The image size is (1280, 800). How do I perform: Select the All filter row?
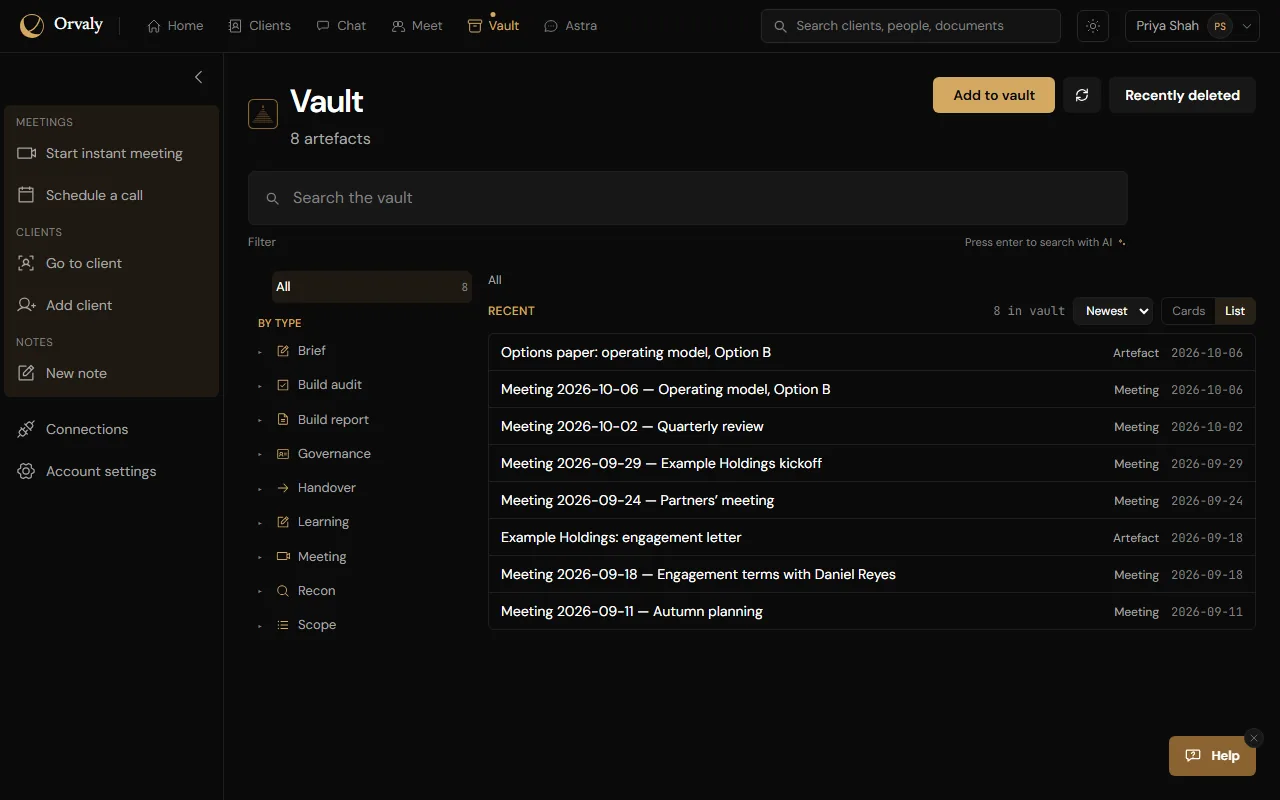point(371,287)
